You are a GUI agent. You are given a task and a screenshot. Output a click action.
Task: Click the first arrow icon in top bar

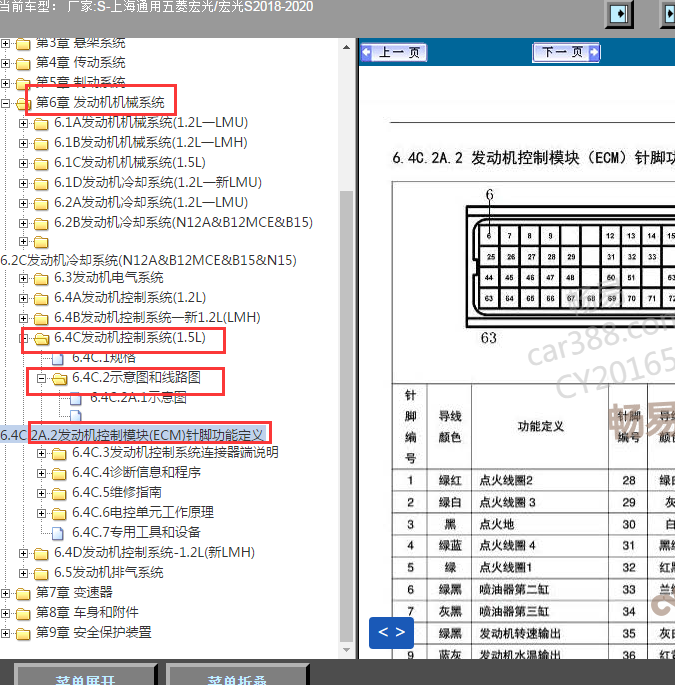[x=620, y=14]
